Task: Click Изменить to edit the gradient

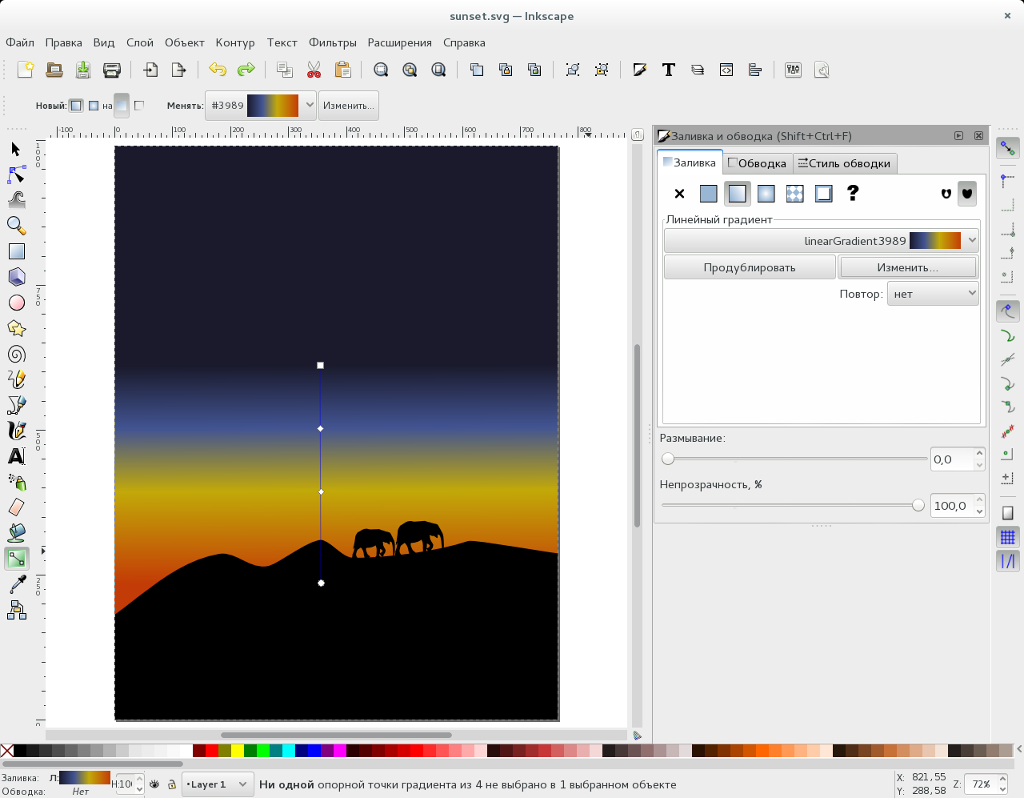Action: (909, 267)
